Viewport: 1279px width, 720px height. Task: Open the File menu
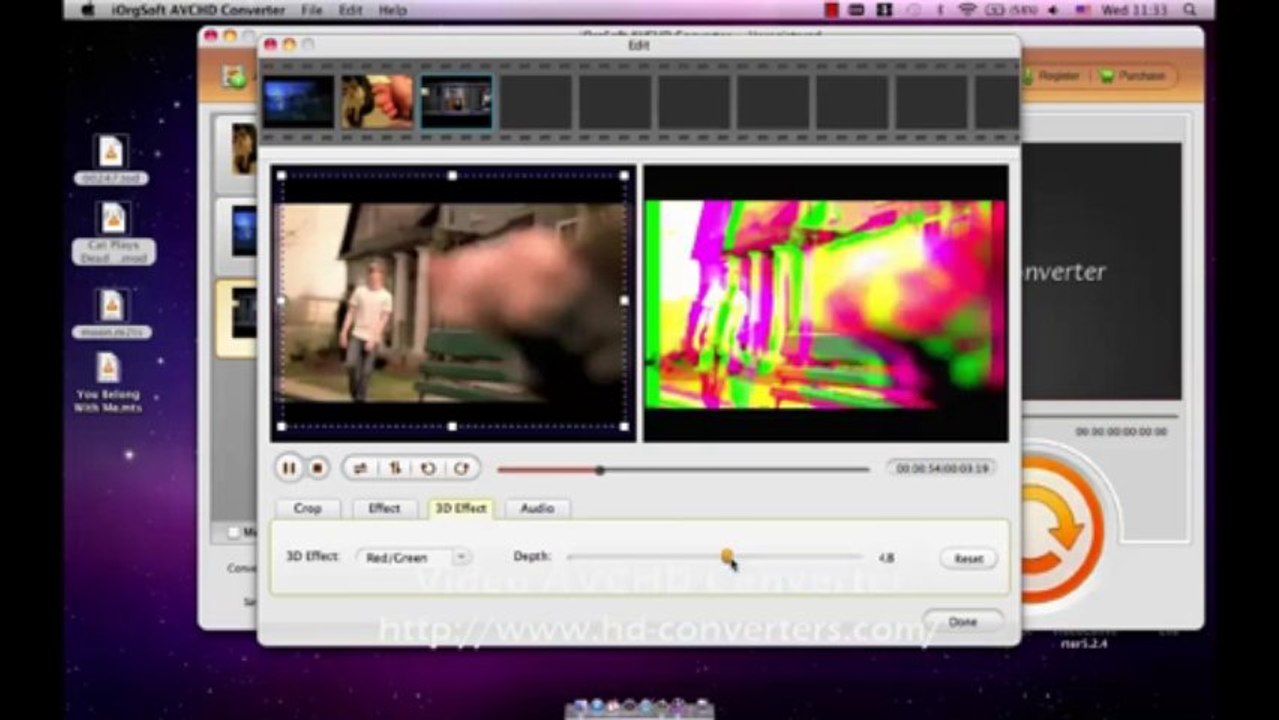click(312, 10)
